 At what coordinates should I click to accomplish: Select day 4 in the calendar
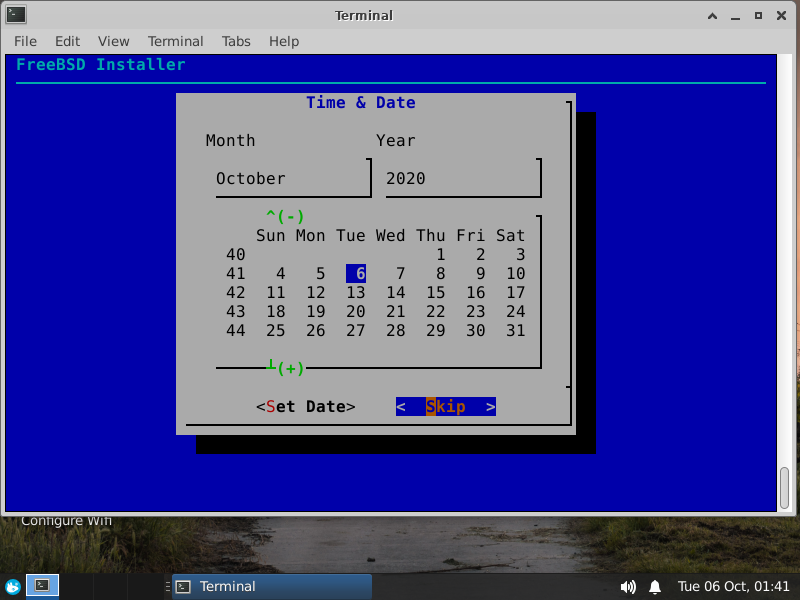(281, 273)
